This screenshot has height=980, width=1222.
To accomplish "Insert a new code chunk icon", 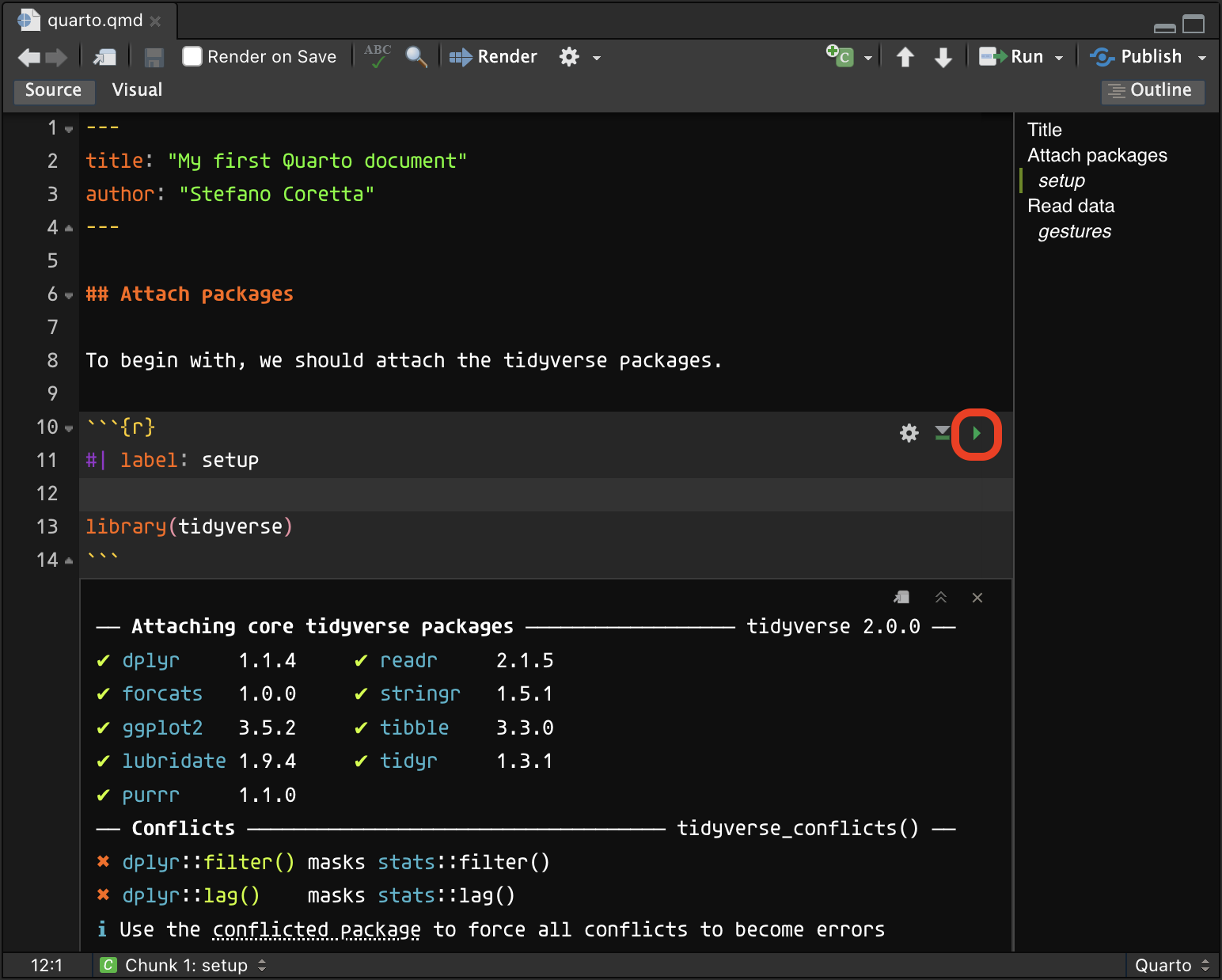I will [840, 55].
